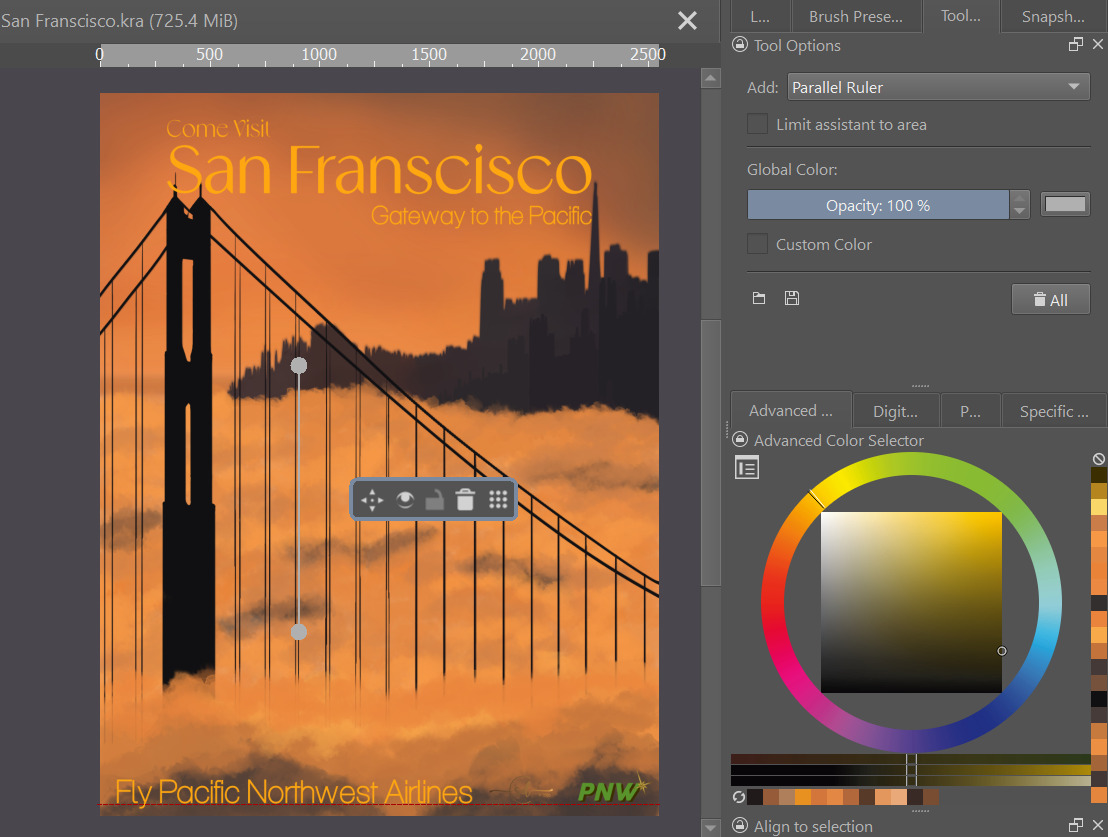Click the save assistants floppy disk icon
1108x837 pixels.
click(x=792, y=298)
